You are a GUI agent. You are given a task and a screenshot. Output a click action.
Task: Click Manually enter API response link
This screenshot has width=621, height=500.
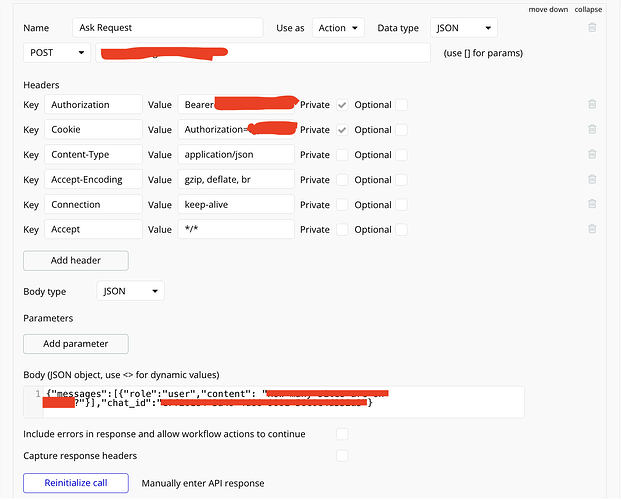(203, 483)
